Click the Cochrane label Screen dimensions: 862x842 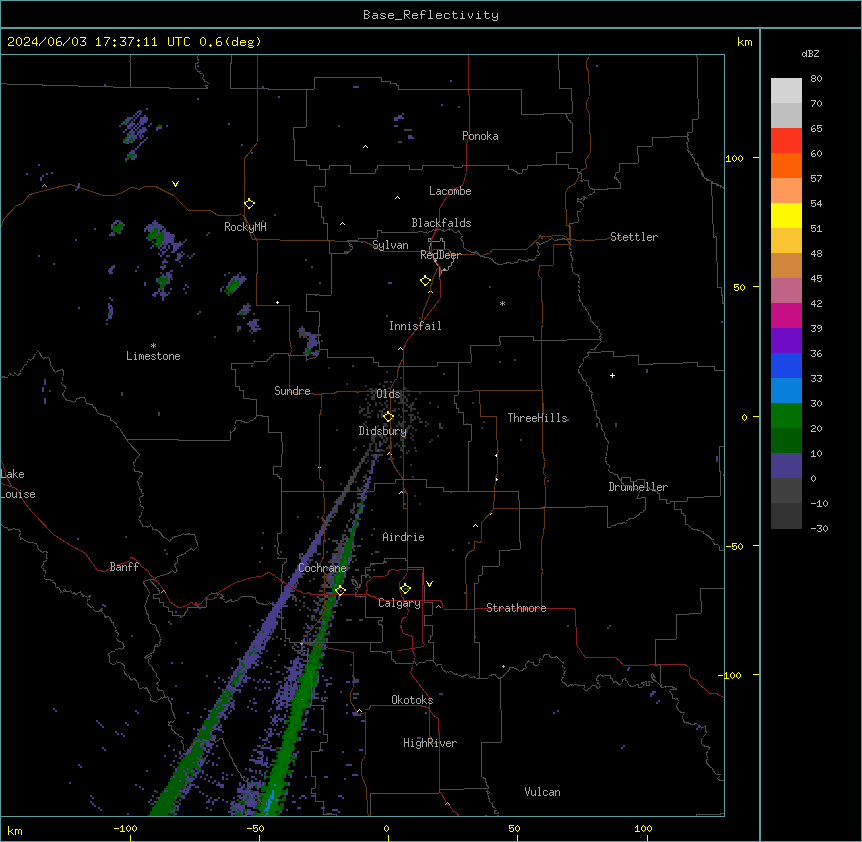click(x=322, y=568)
